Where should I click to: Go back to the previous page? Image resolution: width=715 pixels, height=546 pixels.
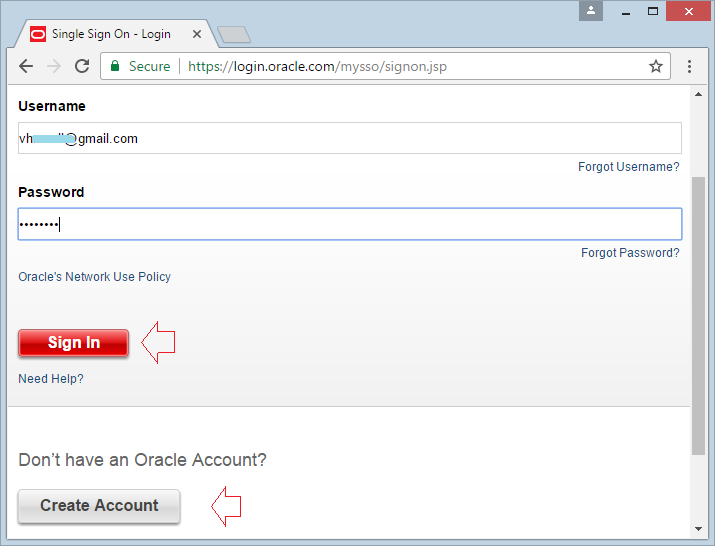click(26, 67)
